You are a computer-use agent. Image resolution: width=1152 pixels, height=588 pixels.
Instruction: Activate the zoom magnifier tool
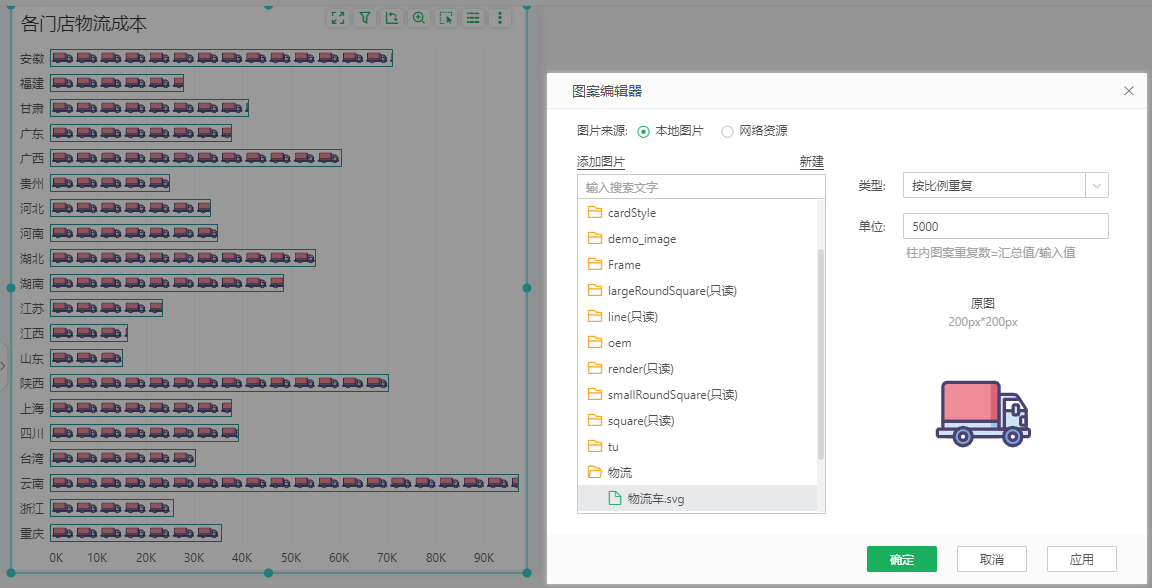tap(419, 17)
